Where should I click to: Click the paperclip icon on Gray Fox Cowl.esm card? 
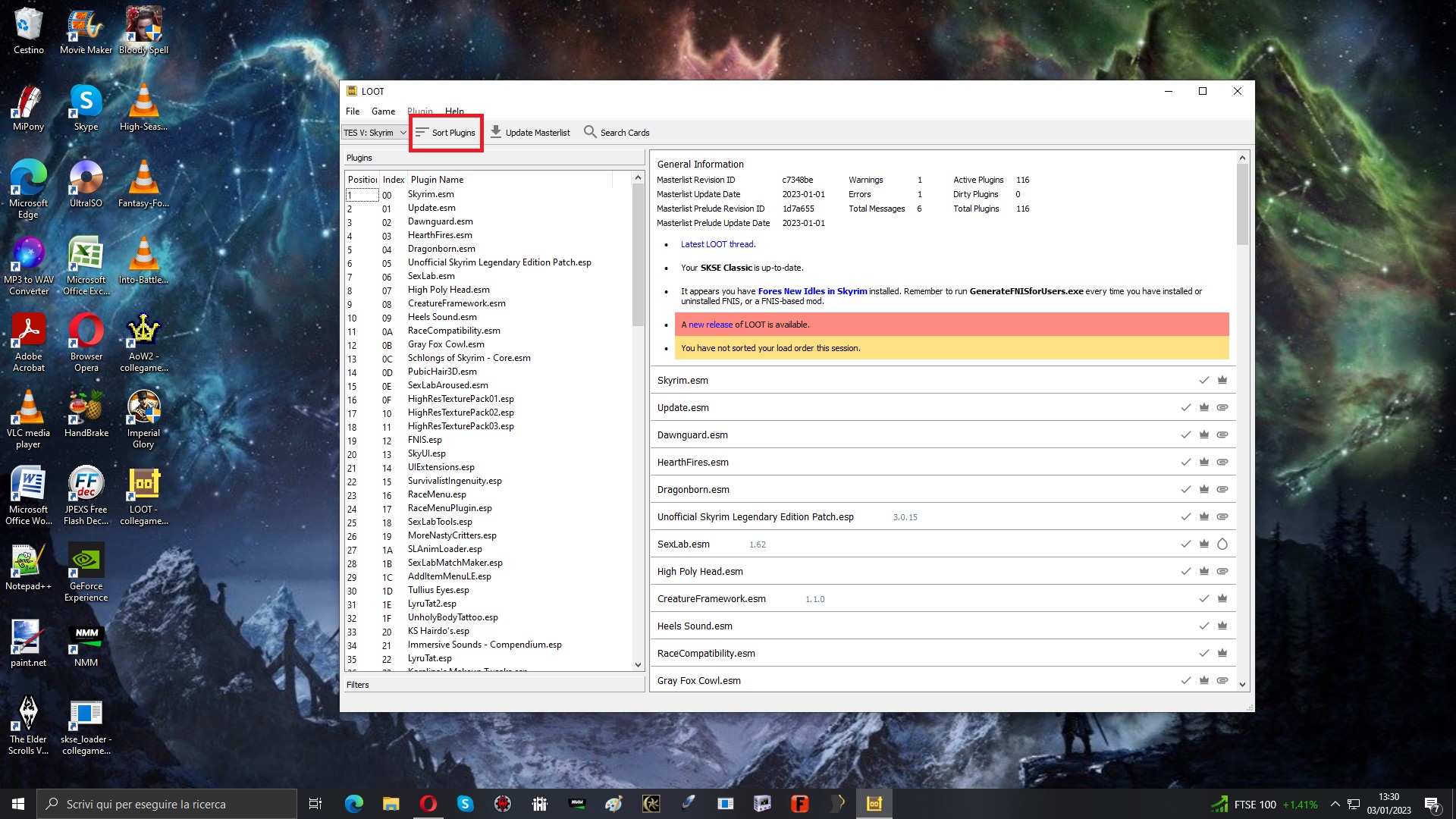pos(1222,680)
